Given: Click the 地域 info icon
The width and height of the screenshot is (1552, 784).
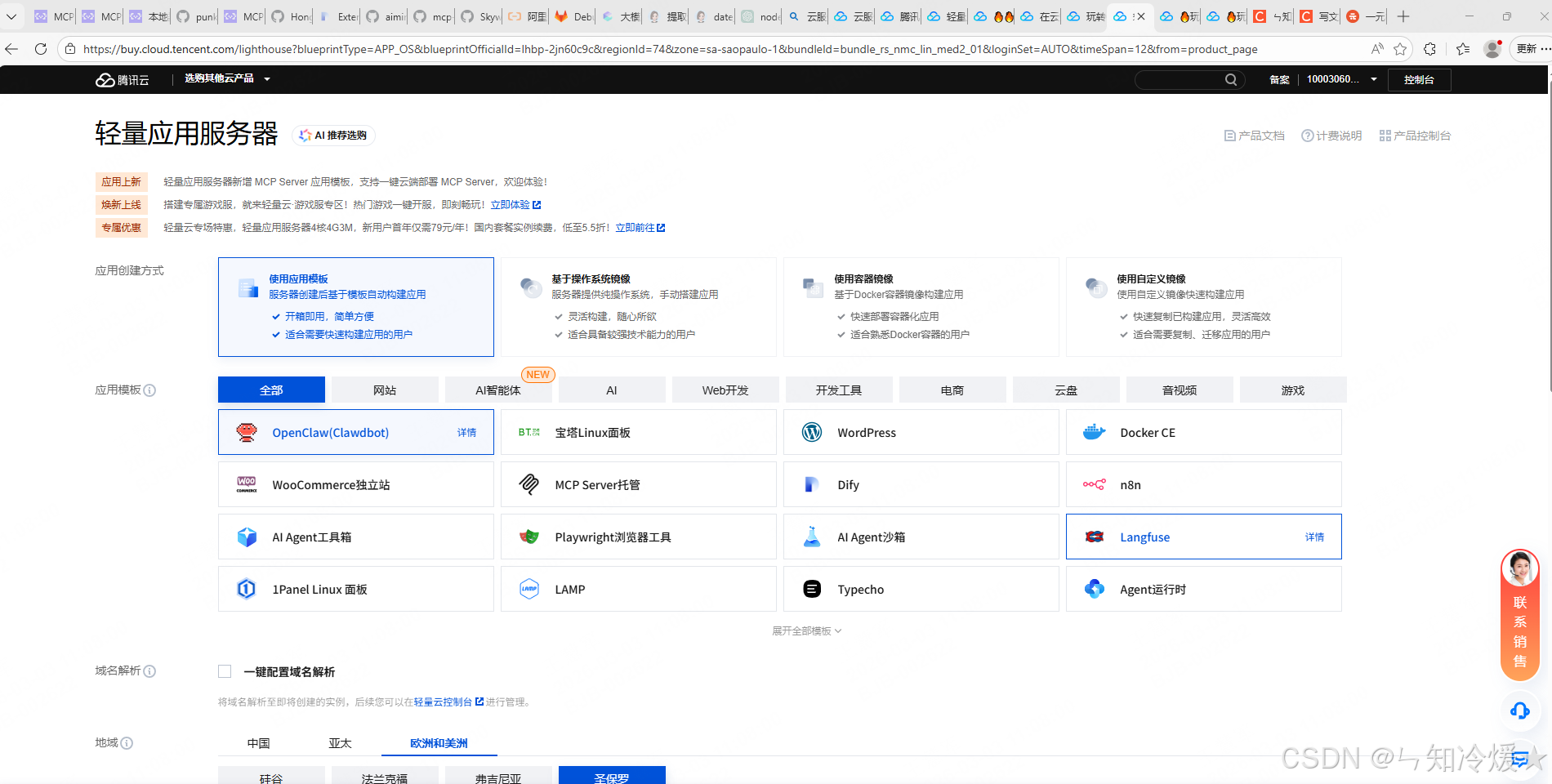Looking at the screenshot, I should coord(127,743).
